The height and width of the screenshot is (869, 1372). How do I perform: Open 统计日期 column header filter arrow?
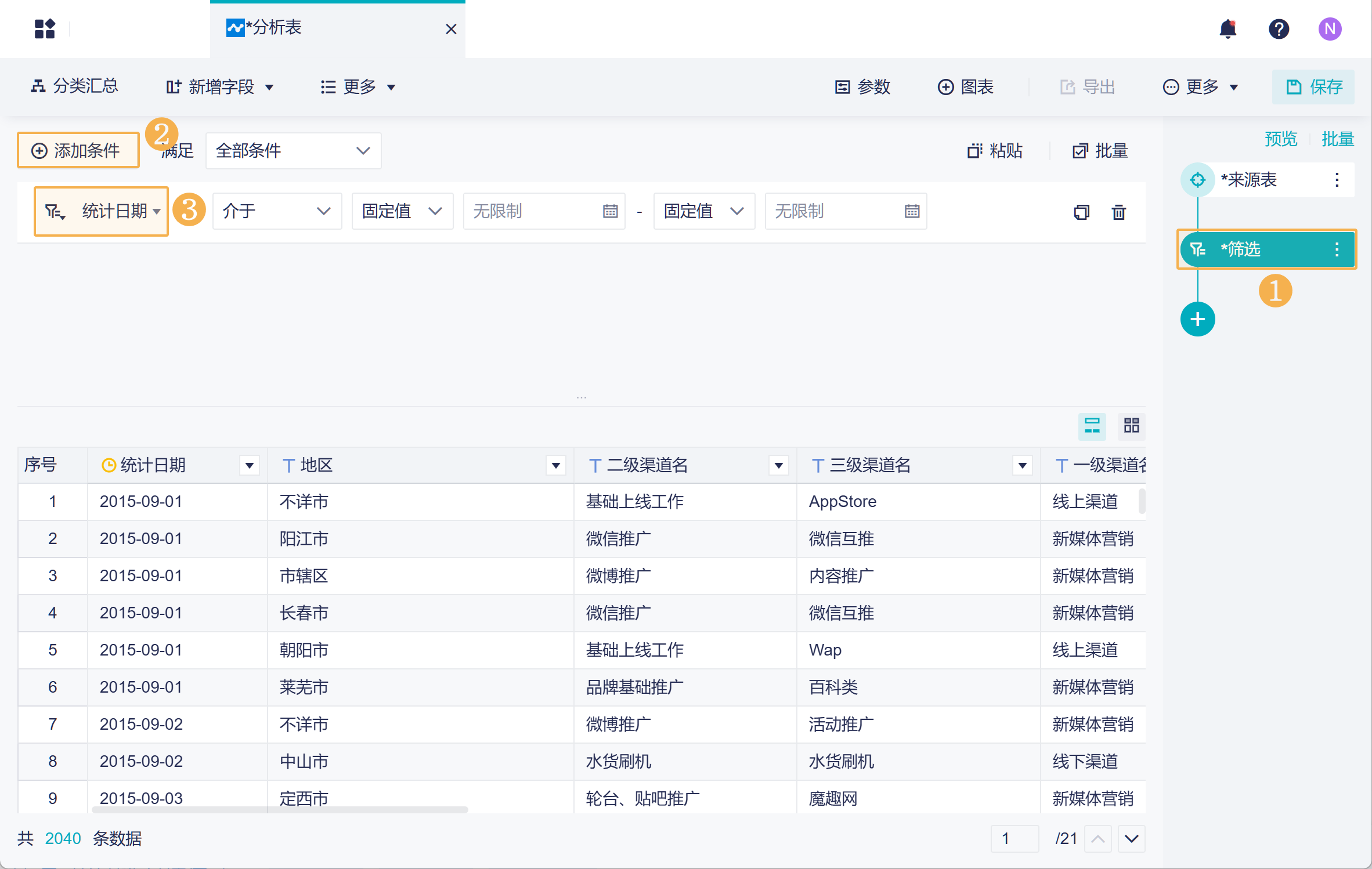[250, 465]
